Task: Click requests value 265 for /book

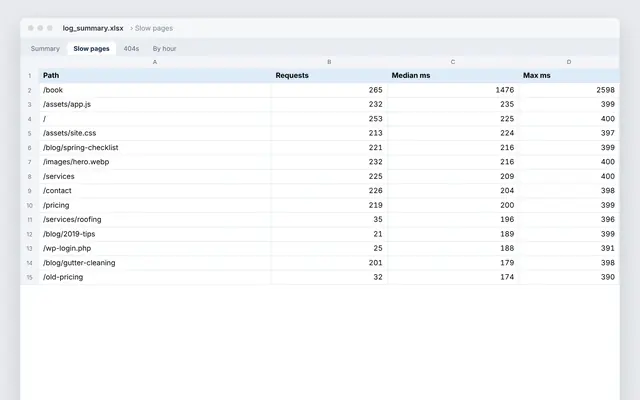Action: point(329,90)
